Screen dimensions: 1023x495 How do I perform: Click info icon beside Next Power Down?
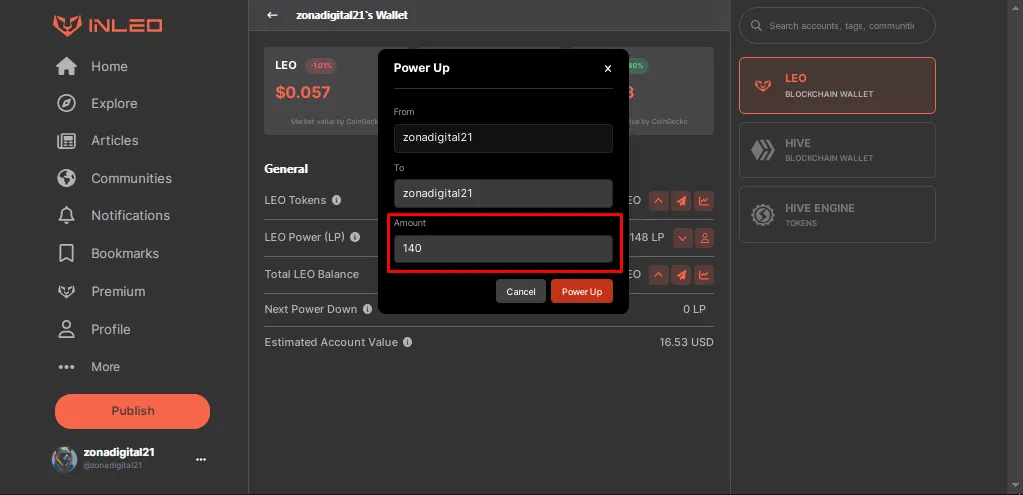coord(367,309)
